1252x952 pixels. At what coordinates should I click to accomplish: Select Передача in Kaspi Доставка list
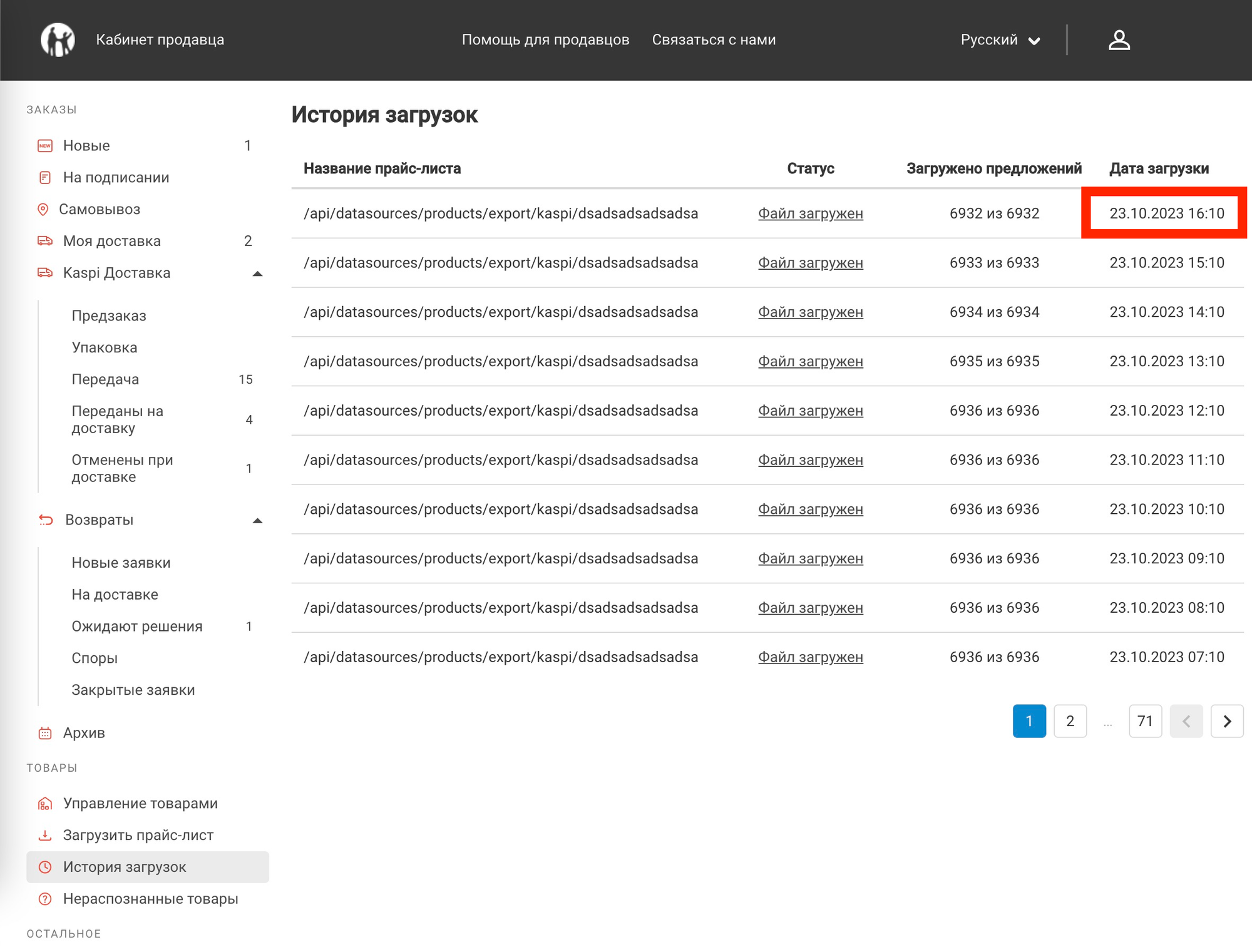(x=105, y=379)
